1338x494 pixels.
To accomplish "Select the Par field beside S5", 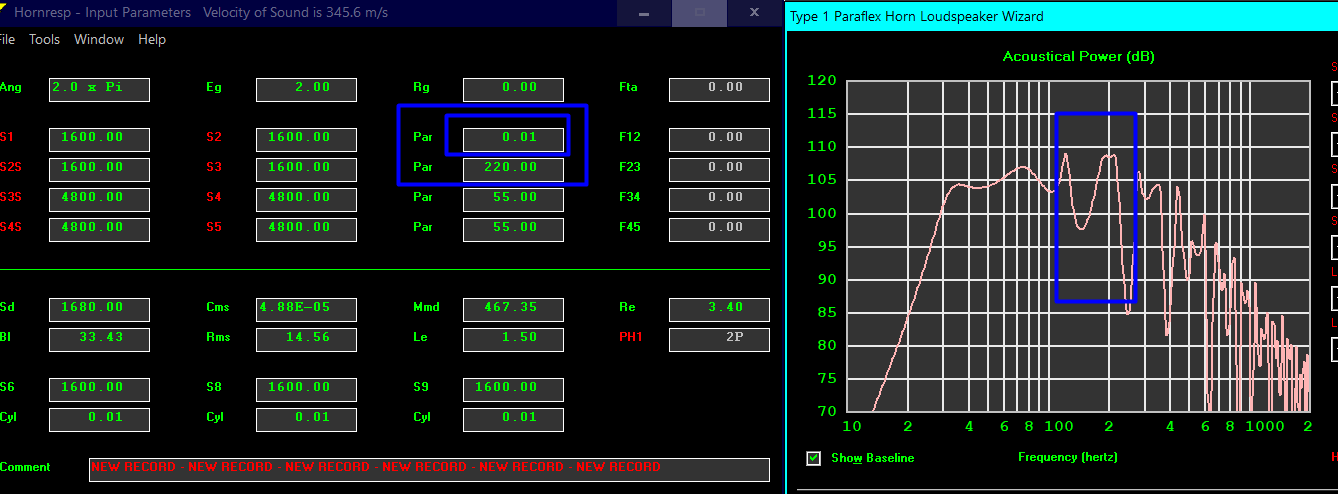I will pos(513,229).
